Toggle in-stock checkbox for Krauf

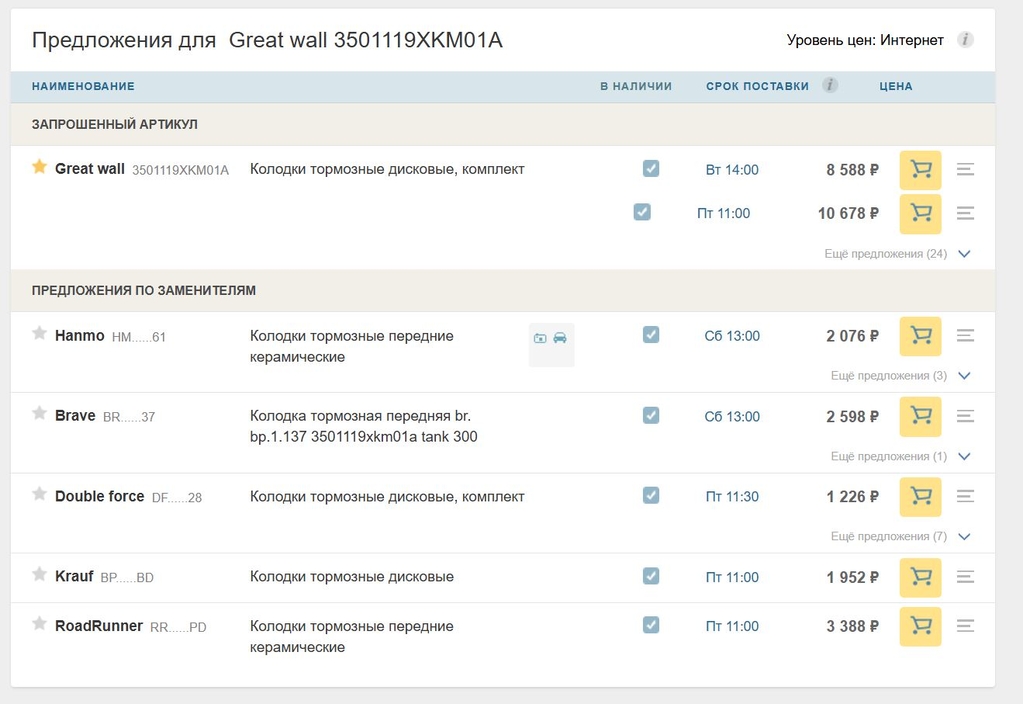[650, 576]
